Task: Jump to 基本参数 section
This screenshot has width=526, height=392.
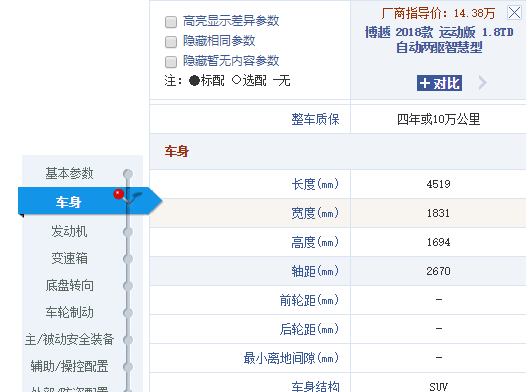Action: [69, 174]
